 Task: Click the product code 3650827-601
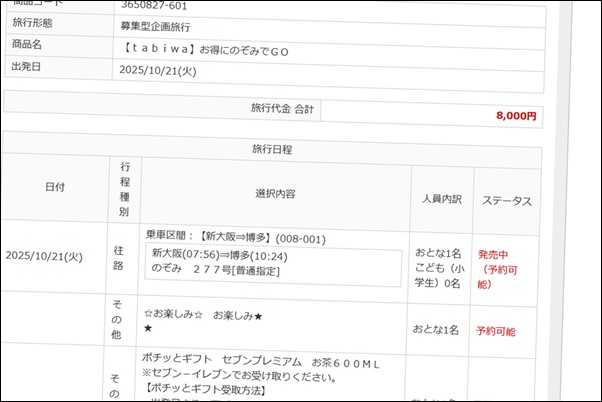[153, 4]
